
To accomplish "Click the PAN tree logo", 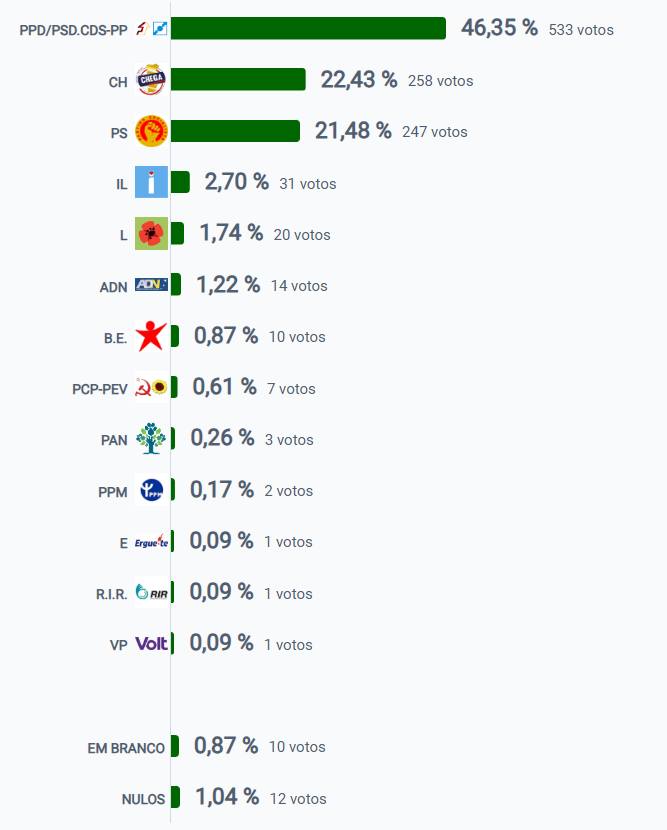I will click(151, 439).
